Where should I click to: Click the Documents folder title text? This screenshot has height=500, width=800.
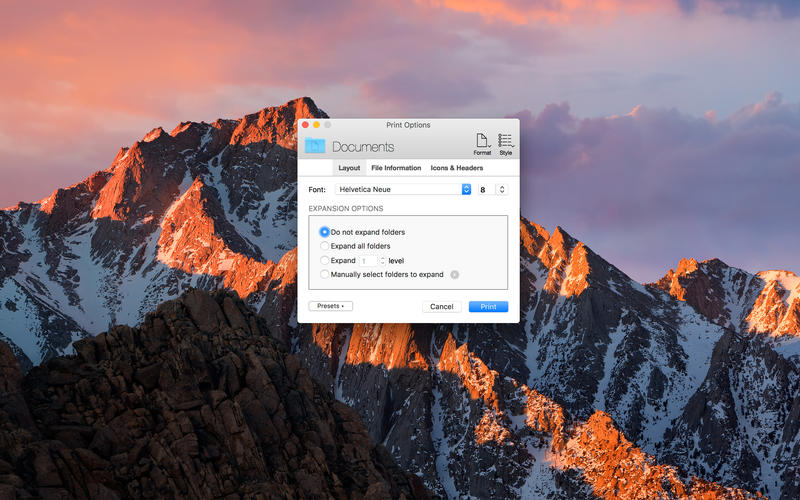[363, 147]
